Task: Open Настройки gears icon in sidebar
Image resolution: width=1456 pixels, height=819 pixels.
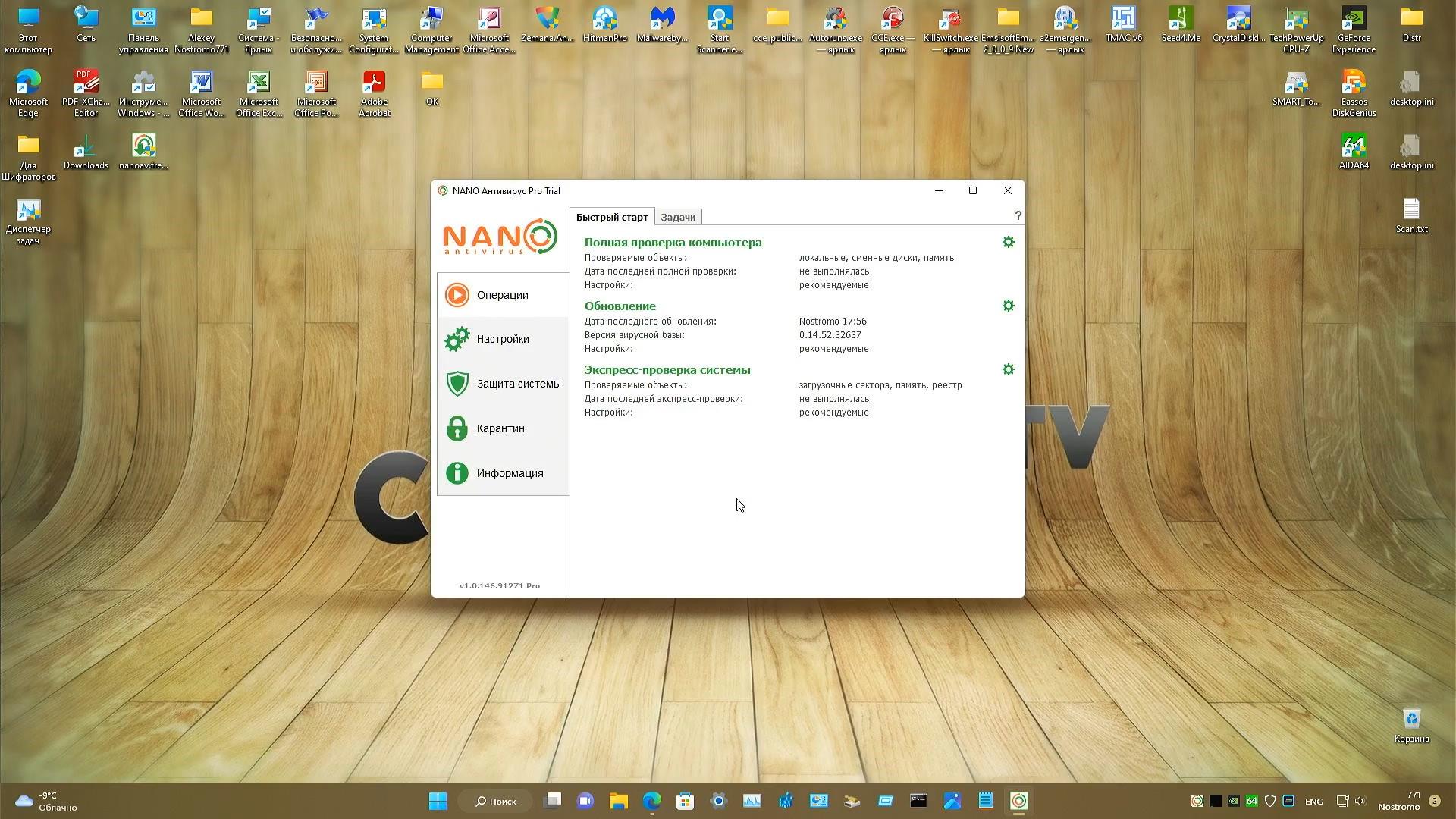Action: (x=457, y=339)
